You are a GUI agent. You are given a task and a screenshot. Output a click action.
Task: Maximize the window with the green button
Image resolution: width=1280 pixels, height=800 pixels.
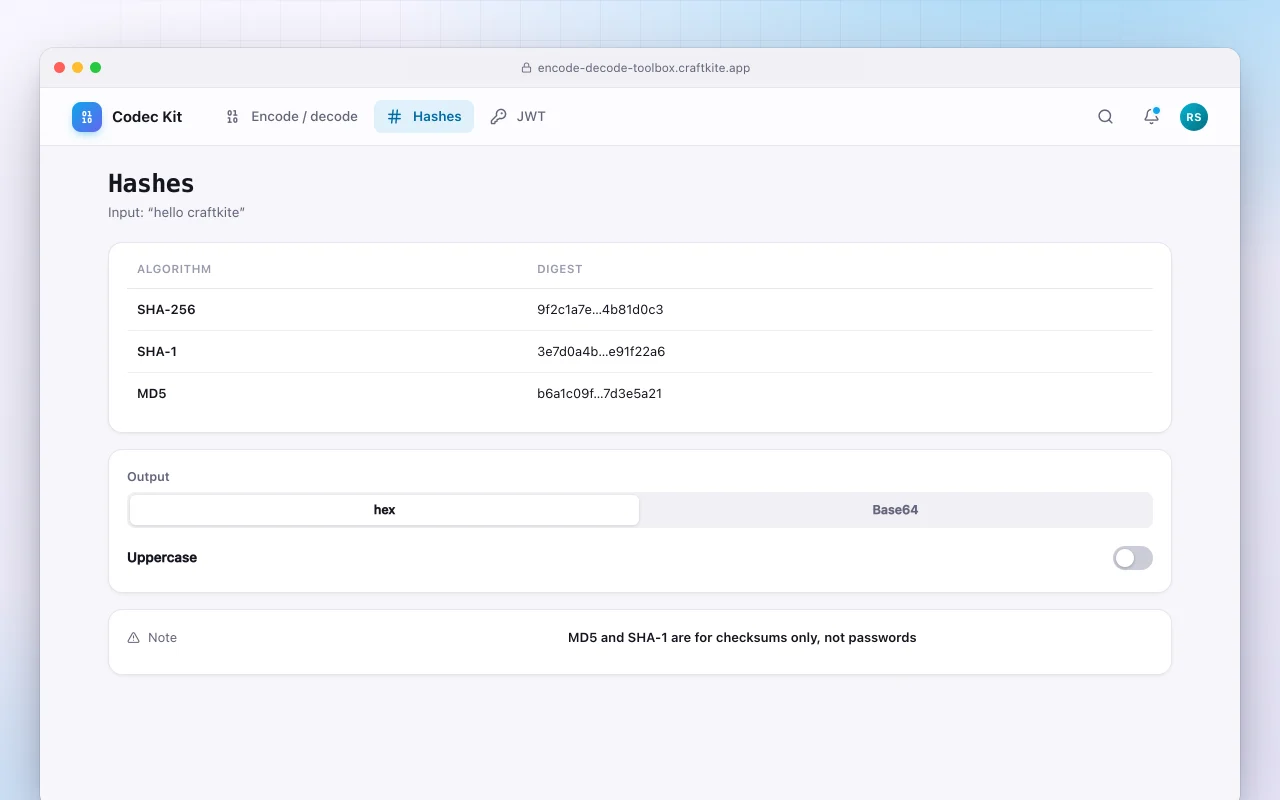coord(96,68)
